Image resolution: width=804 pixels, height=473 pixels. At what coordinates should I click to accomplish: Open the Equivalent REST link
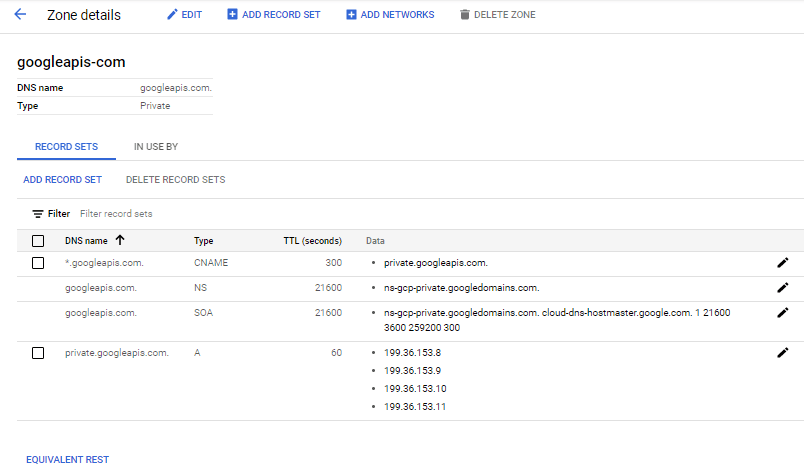tap(67, 459)
